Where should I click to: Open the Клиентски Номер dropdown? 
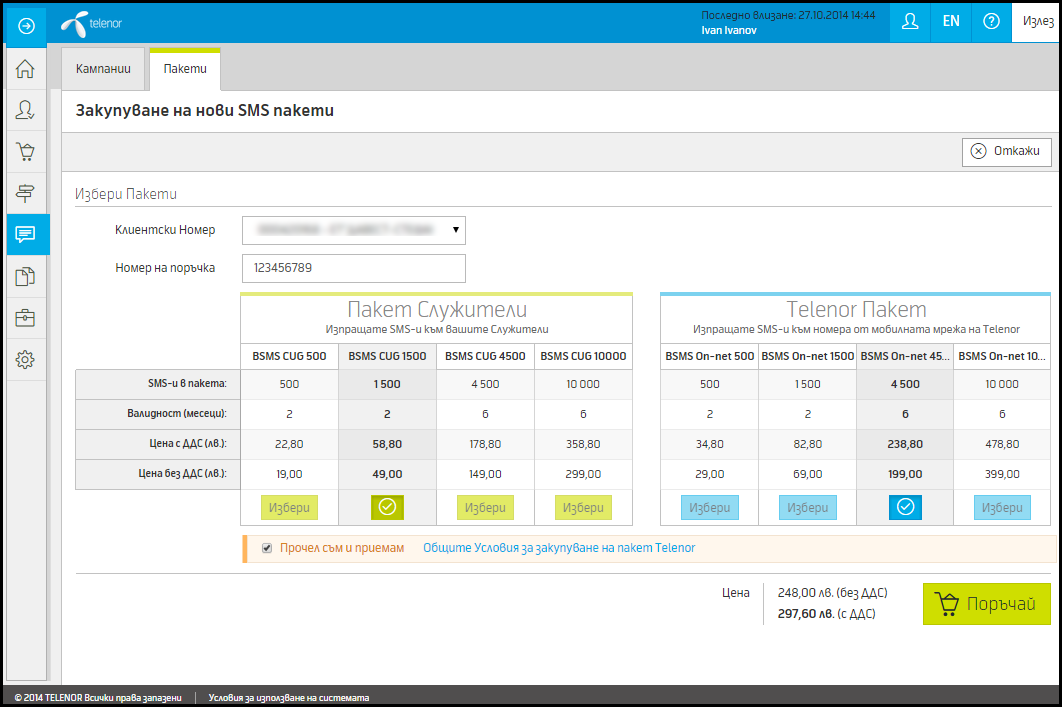pyautogui.click(x=354, y=230)
